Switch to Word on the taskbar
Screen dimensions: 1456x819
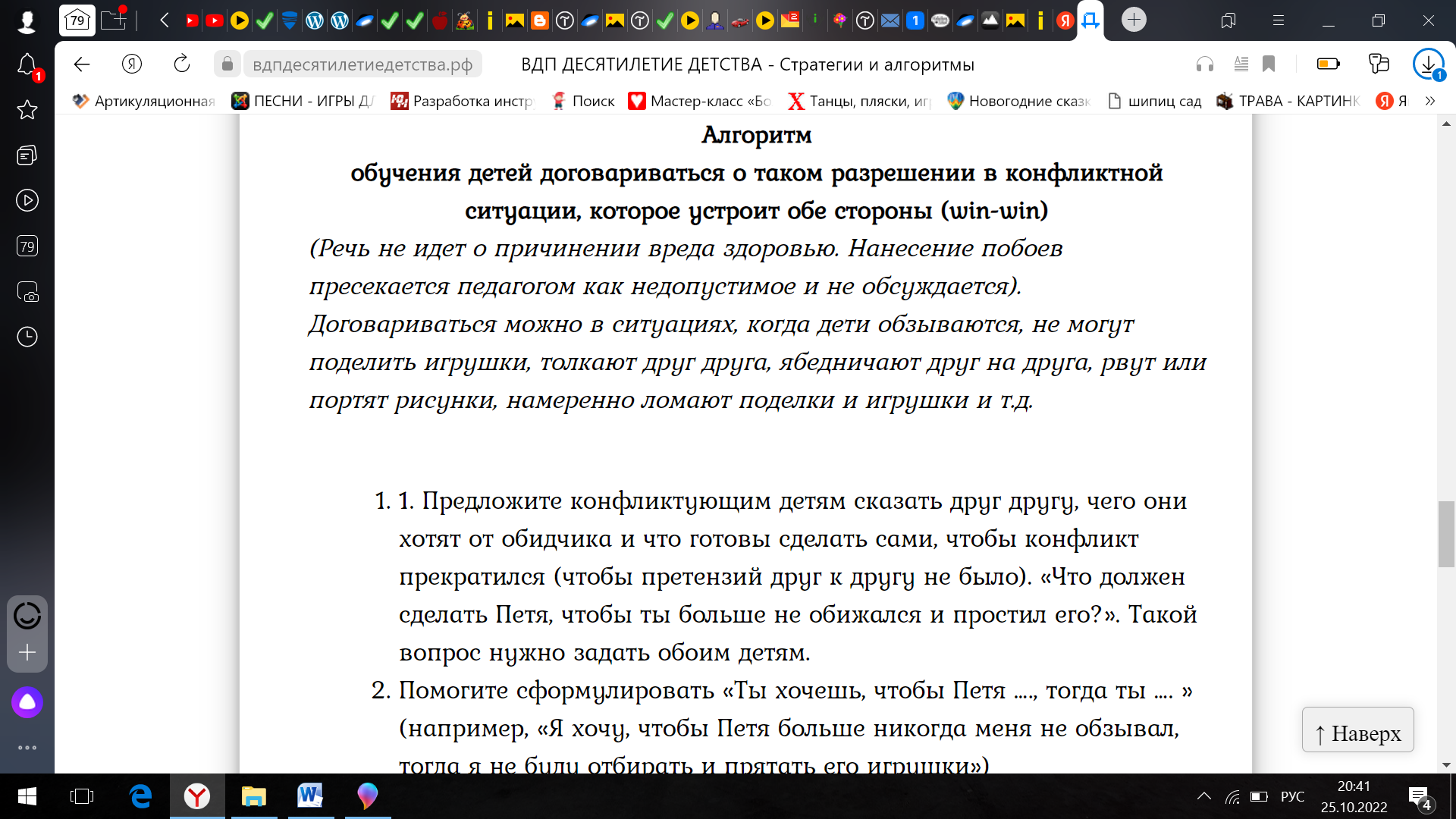310,796
